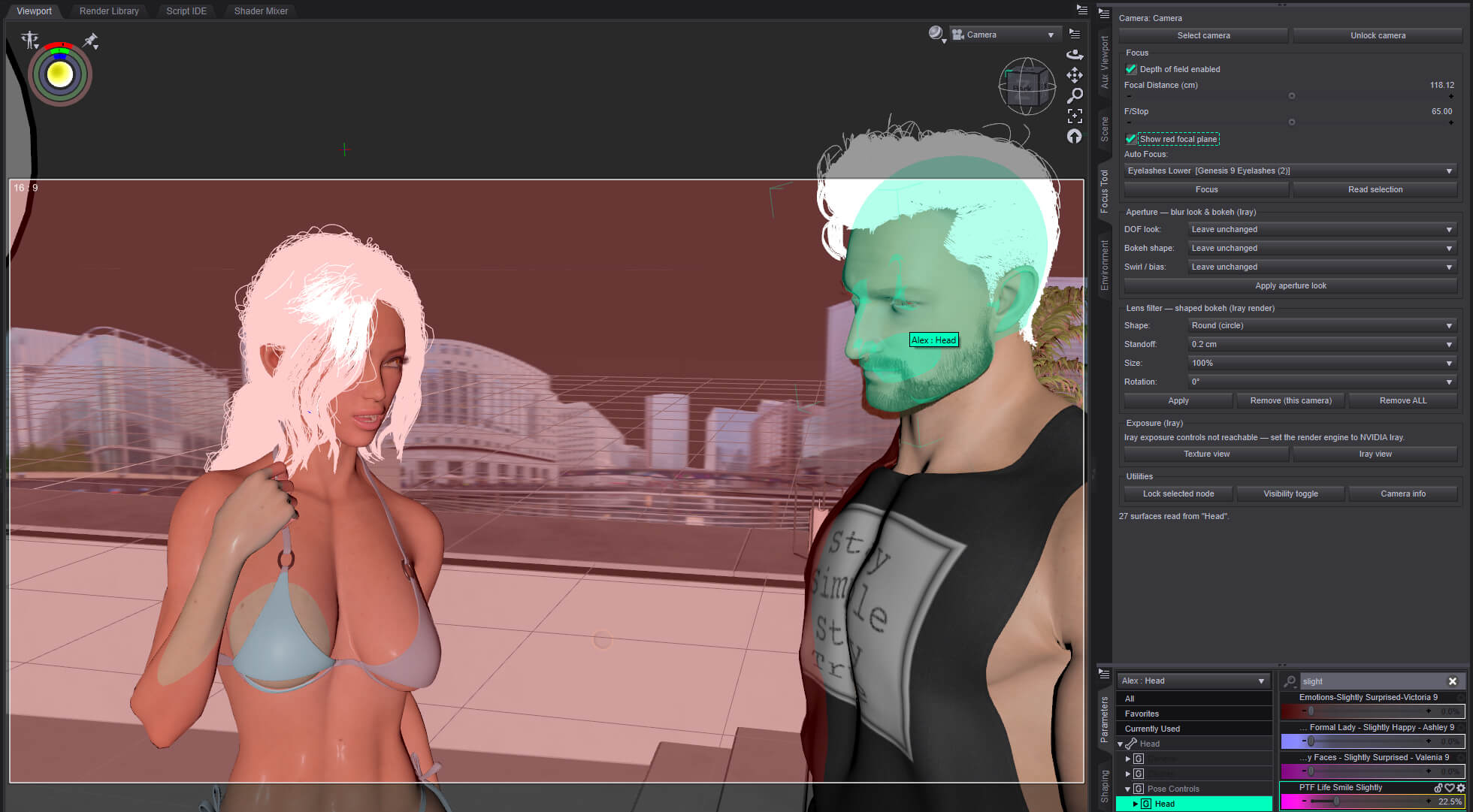
Task: Click the reset view up-arrow icon
Action: pos(1075,136)
